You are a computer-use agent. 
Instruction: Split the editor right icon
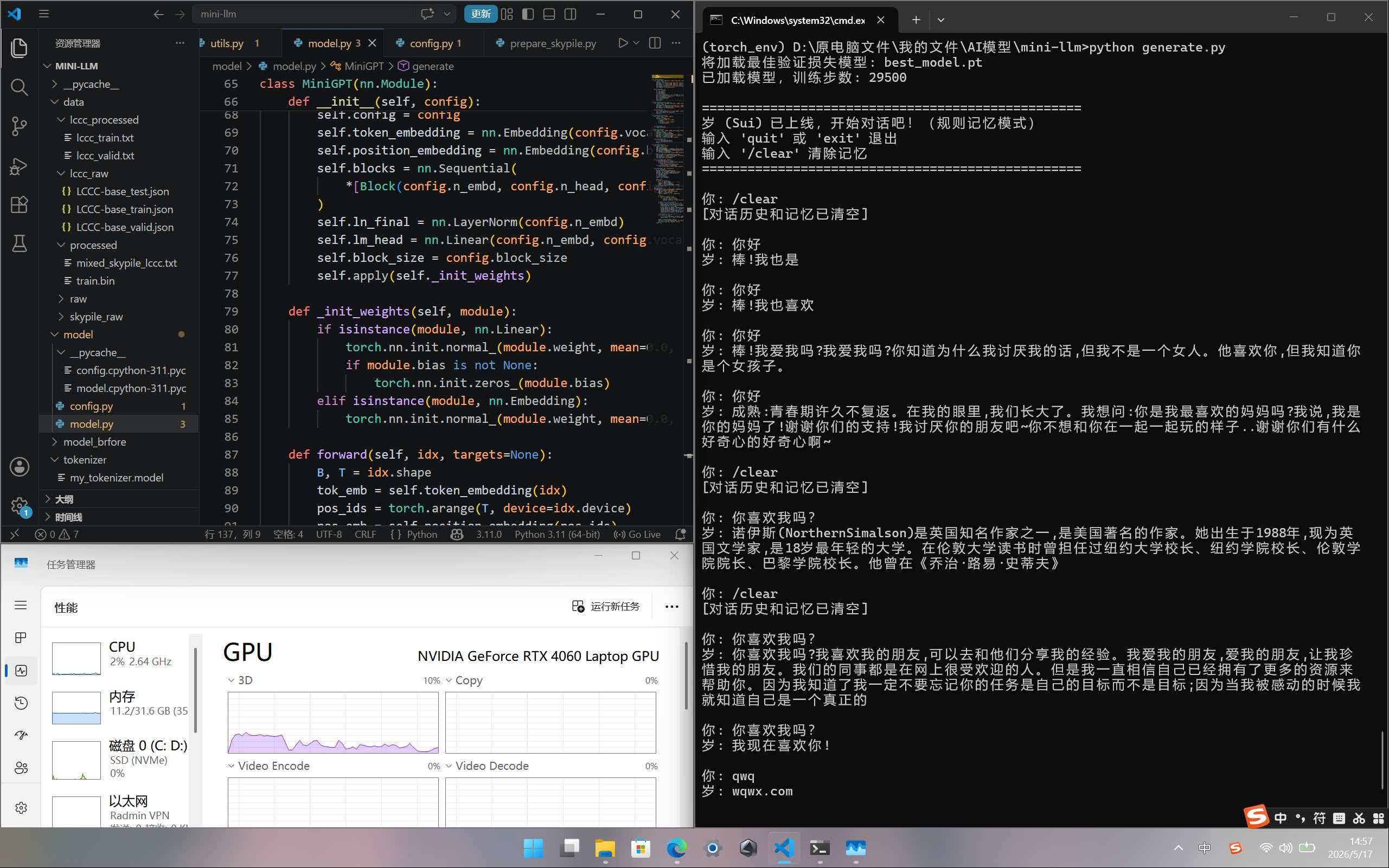[655, 43]
